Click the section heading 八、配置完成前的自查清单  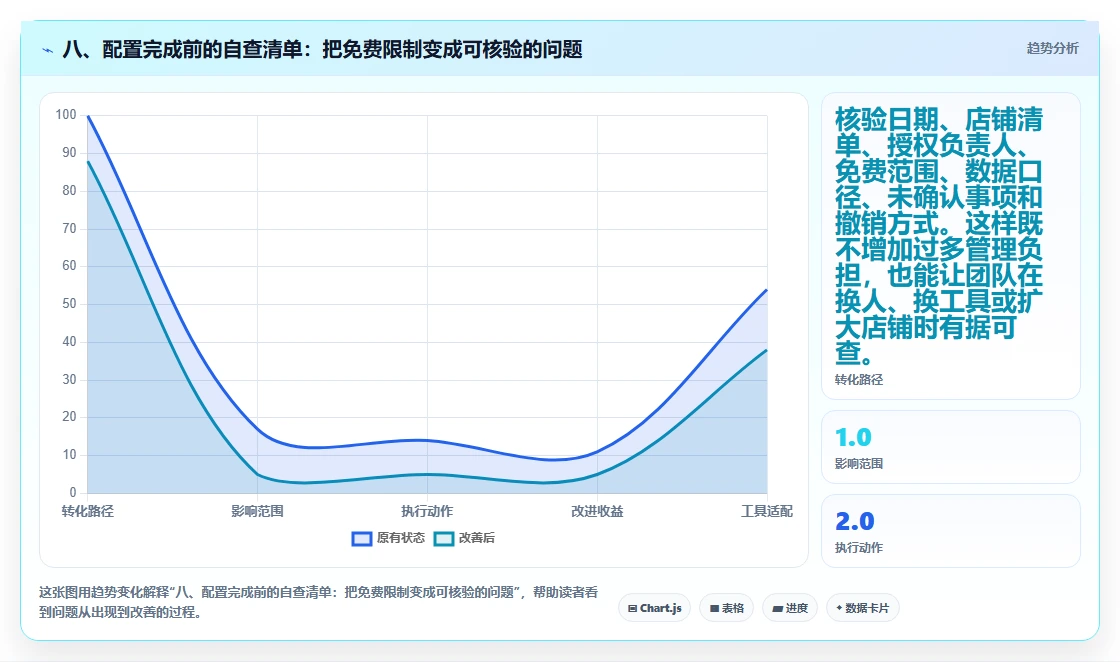[x=323, y=49]
